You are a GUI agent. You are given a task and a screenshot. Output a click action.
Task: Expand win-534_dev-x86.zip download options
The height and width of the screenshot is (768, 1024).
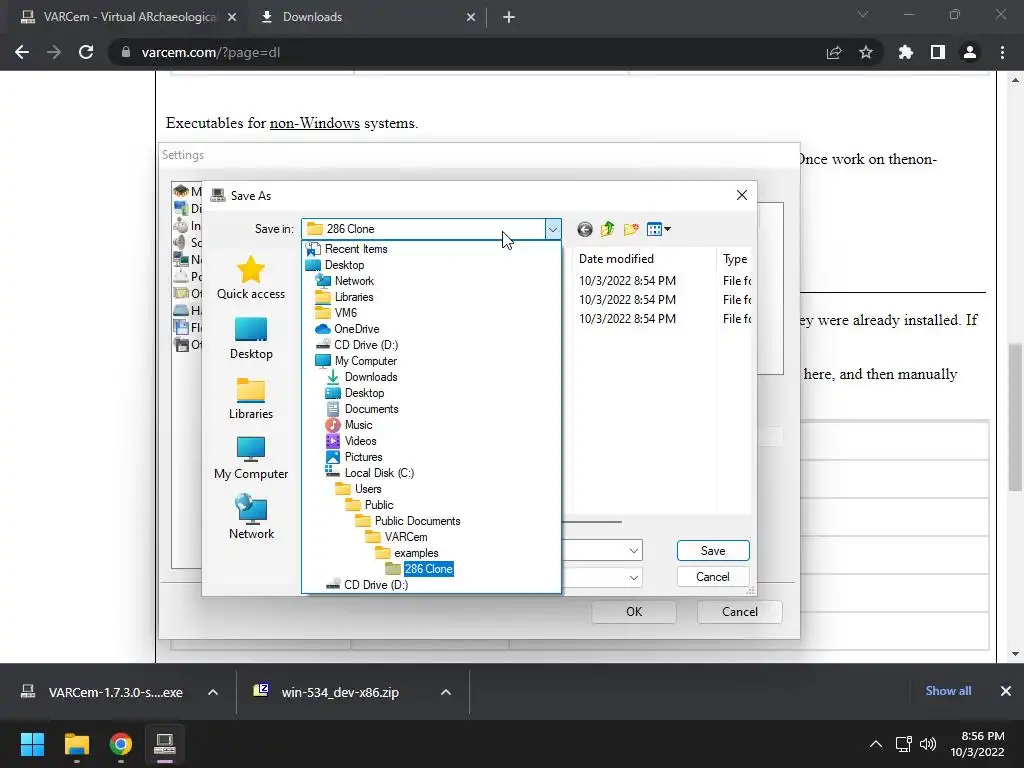[x=445, y=692]
